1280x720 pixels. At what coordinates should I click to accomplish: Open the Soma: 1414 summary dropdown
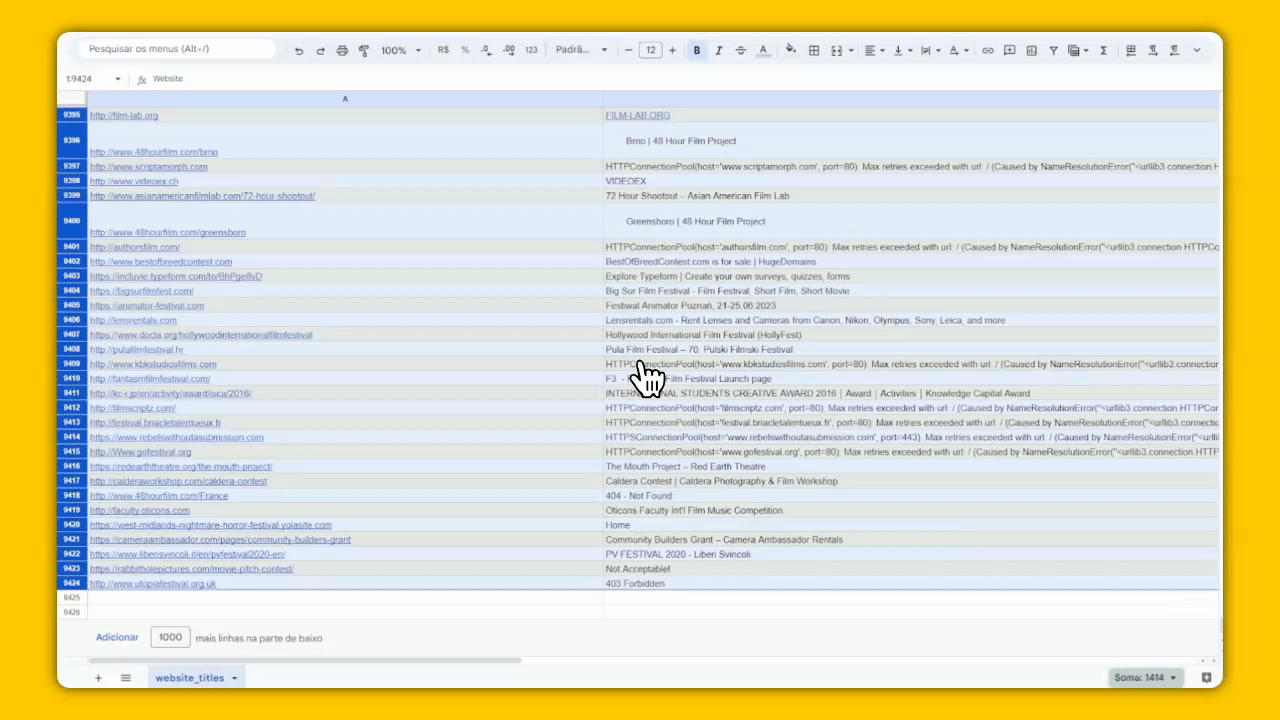[x=1146, y=678]
